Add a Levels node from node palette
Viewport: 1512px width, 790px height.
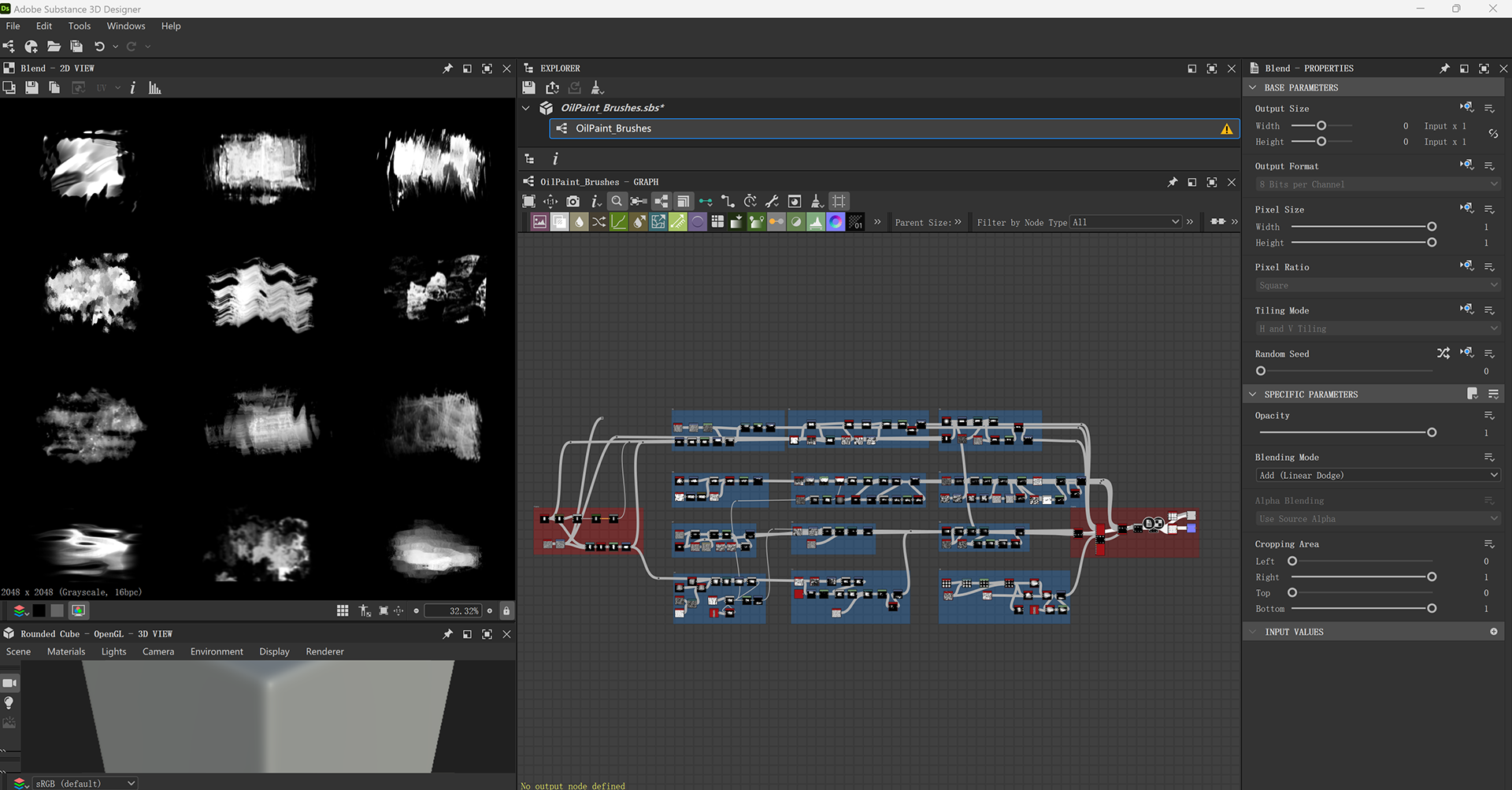(x=816, y=222)
